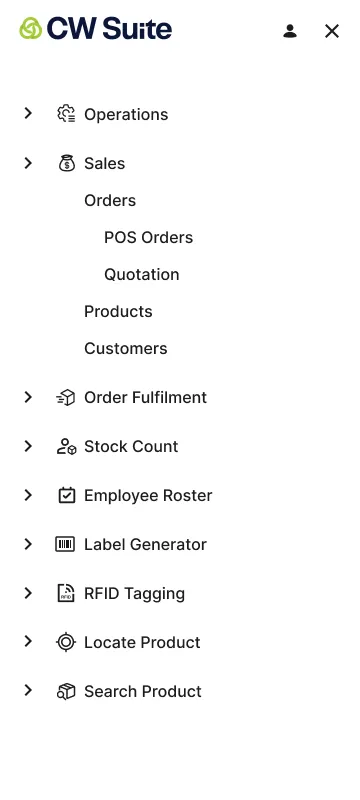Expand the Order Fulfilment chevron
The height and width of the screenshot is (800, 360).
coord(28,396)
